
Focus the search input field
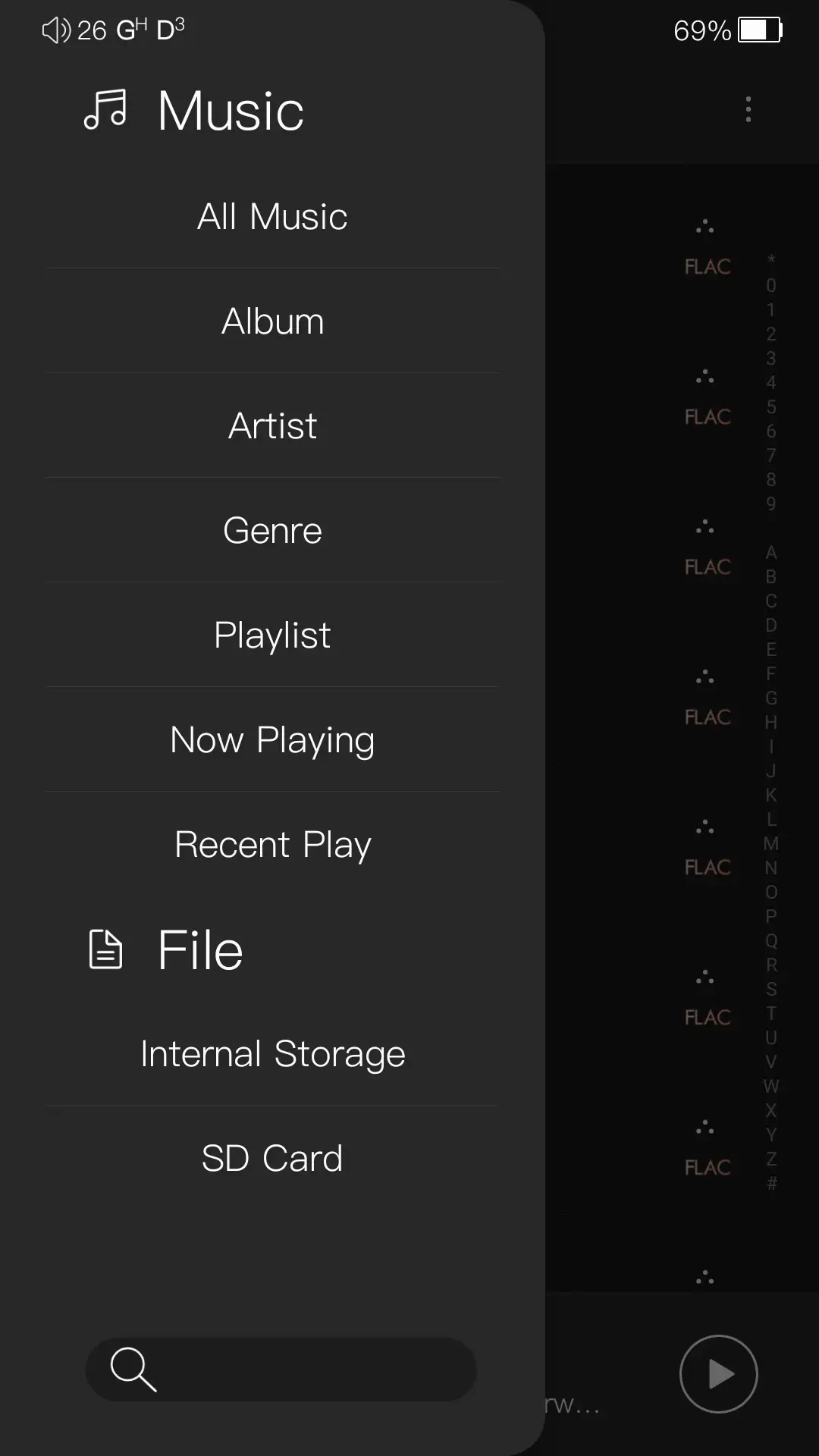303,1370
